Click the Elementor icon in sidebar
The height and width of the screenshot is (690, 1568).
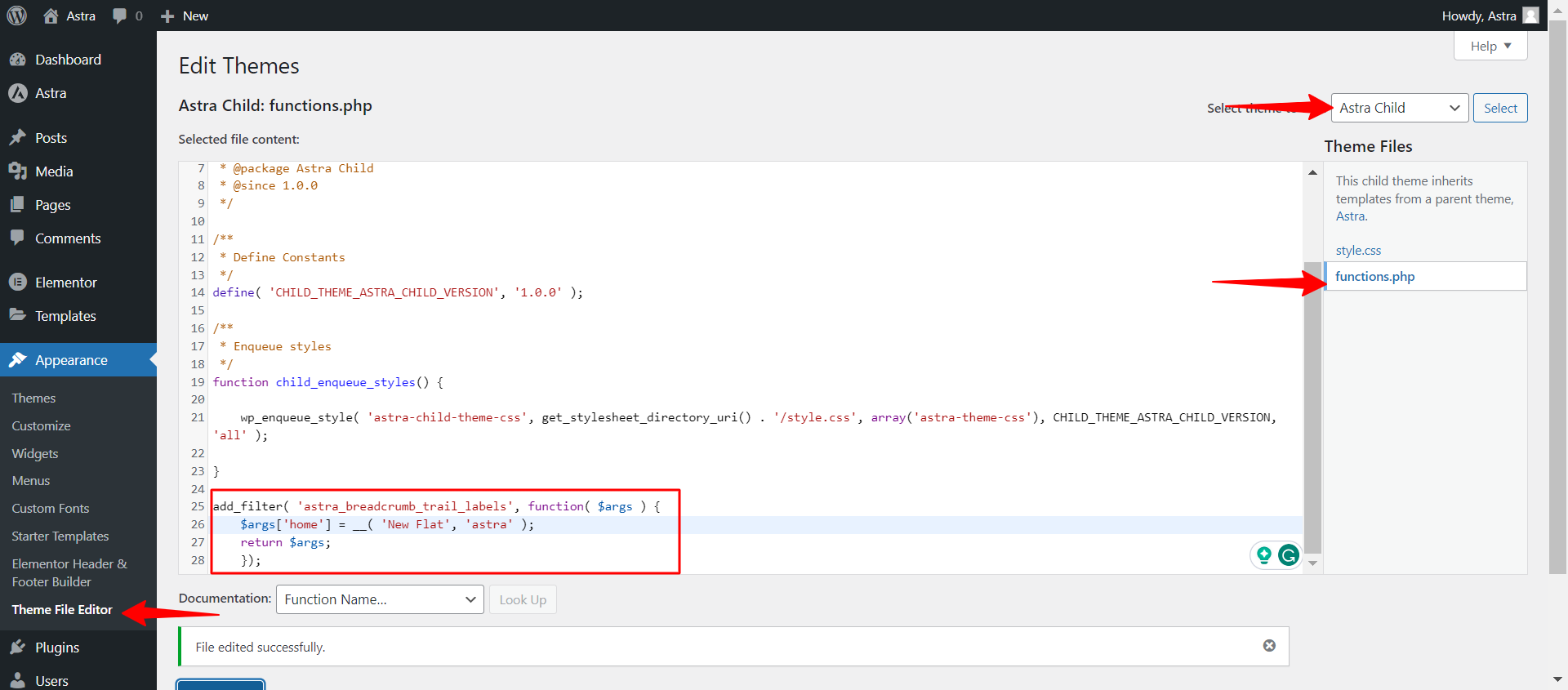18,282
